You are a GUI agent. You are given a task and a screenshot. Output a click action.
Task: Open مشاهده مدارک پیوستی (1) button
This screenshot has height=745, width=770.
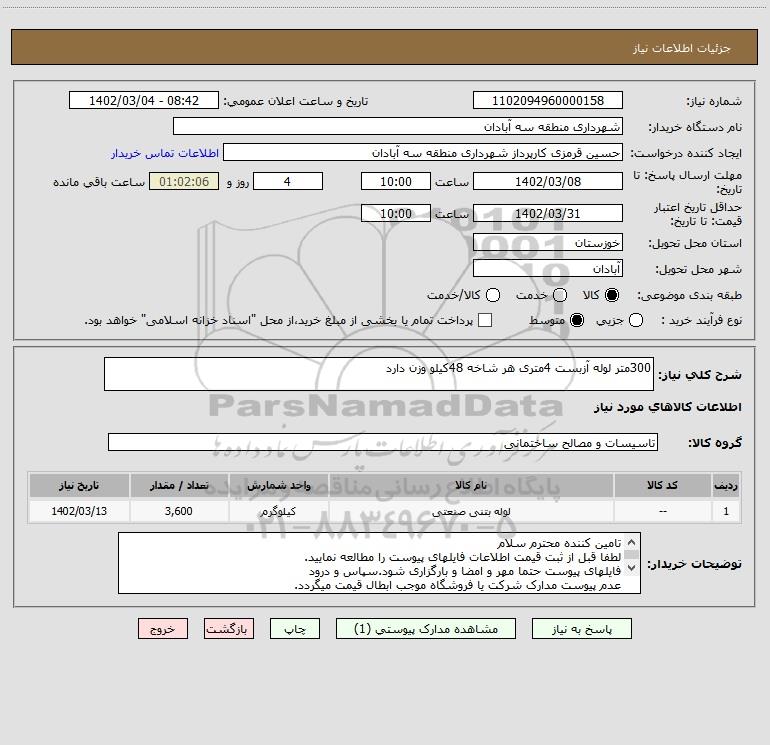tap(426, 629)
